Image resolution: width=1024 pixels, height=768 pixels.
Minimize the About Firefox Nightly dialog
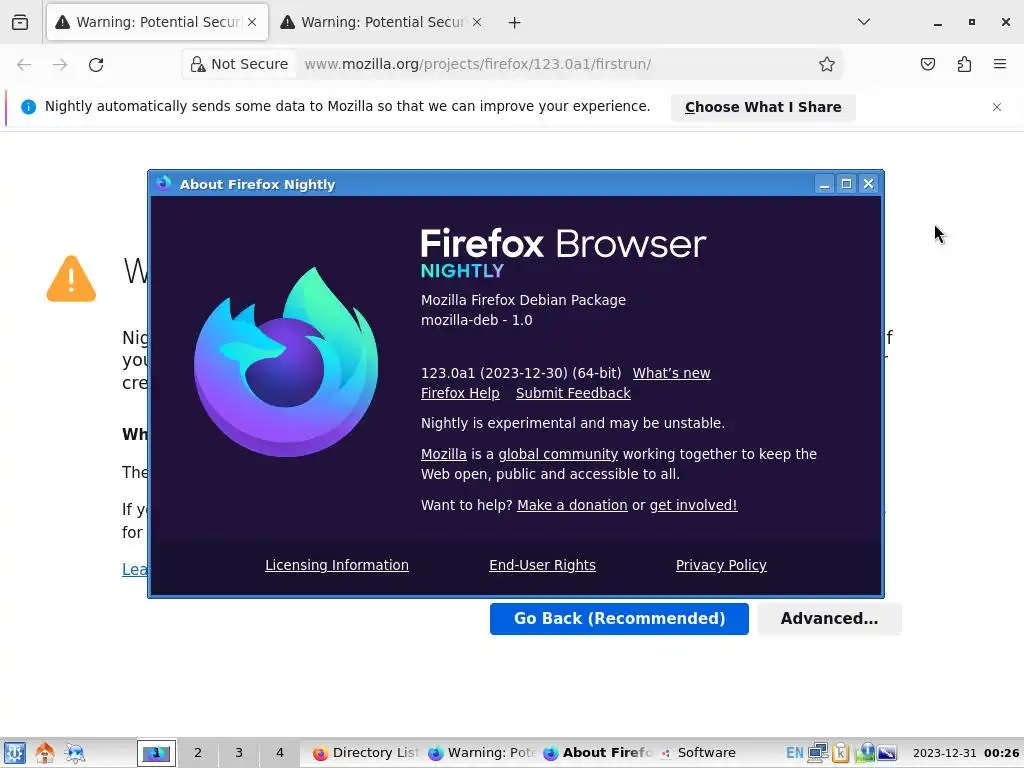[x=824, y=184]
